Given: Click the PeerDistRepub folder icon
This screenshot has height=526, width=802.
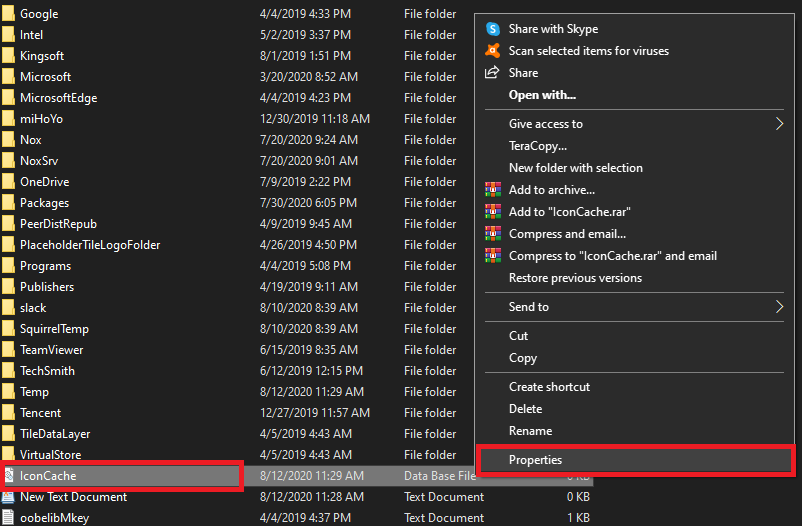Looking at the screenshot, I should pos(8,224).
